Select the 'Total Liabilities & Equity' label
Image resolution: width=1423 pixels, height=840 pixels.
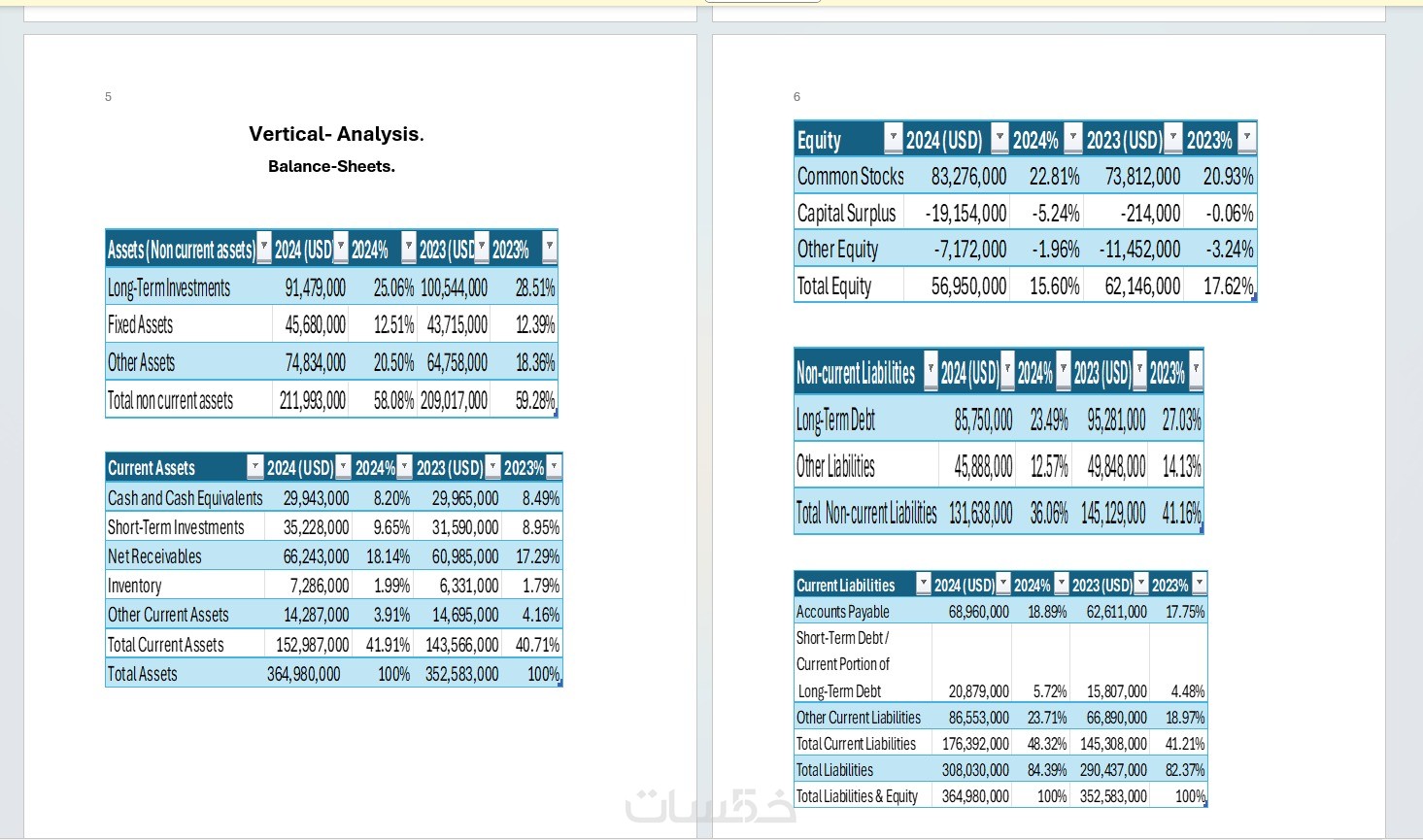point(857,796)
